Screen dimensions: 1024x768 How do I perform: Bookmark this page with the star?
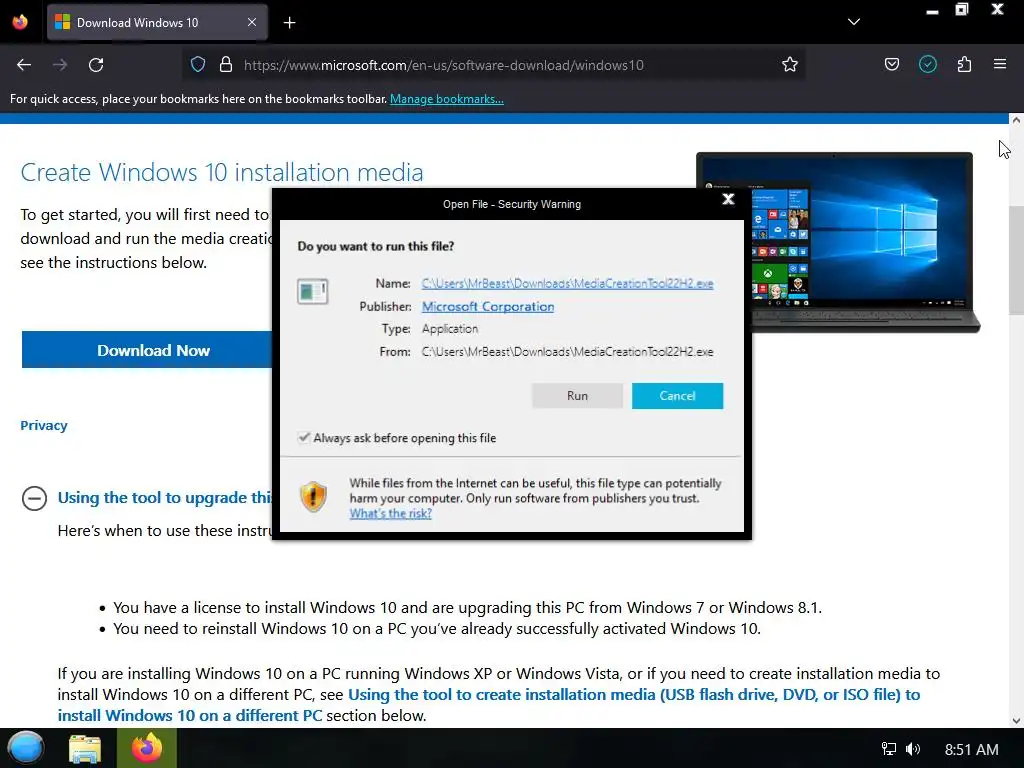tap(790, 65)
